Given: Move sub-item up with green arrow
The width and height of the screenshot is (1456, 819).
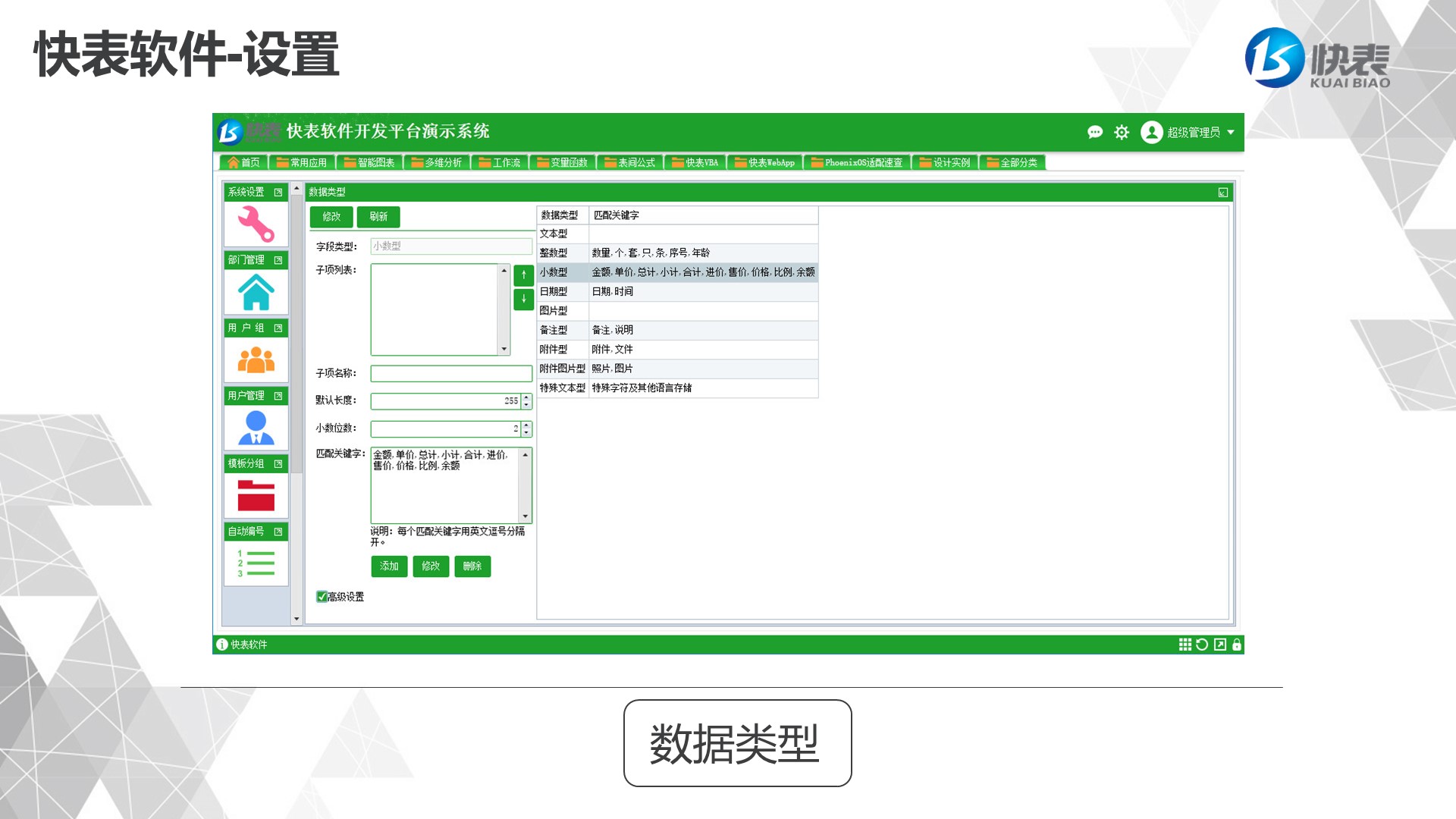Looking at the screenshot, I should coord(523,275).
